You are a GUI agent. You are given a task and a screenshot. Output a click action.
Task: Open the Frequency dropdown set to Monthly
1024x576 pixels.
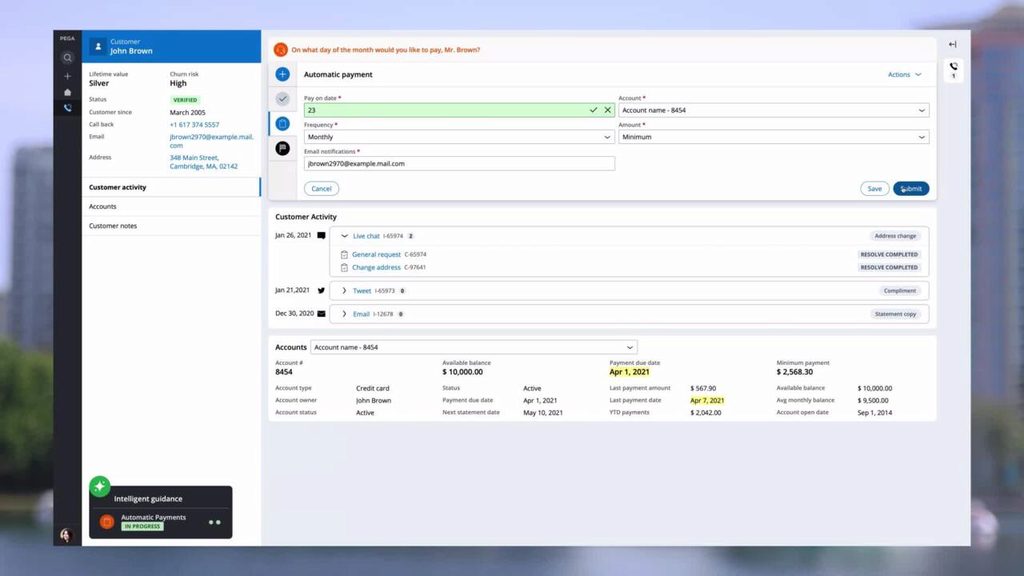click(459, 137)
